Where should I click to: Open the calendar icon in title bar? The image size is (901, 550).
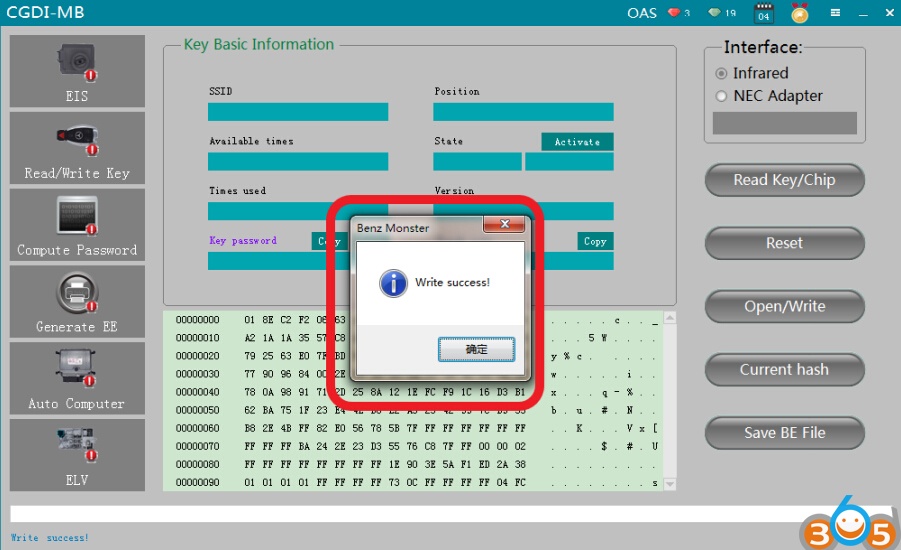tap(764, 13)
